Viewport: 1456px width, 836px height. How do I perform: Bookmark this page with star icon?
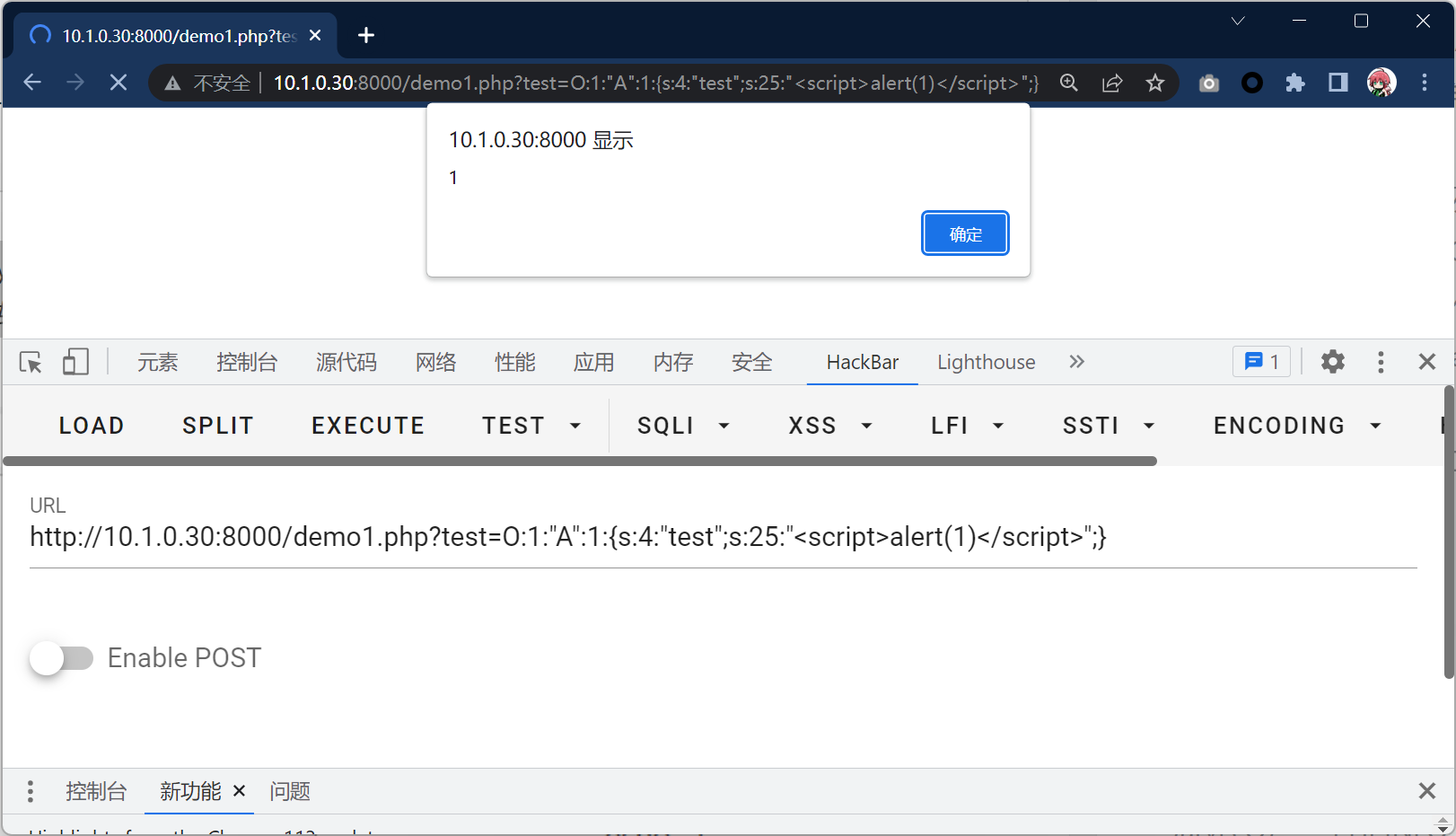(1154, 84)
